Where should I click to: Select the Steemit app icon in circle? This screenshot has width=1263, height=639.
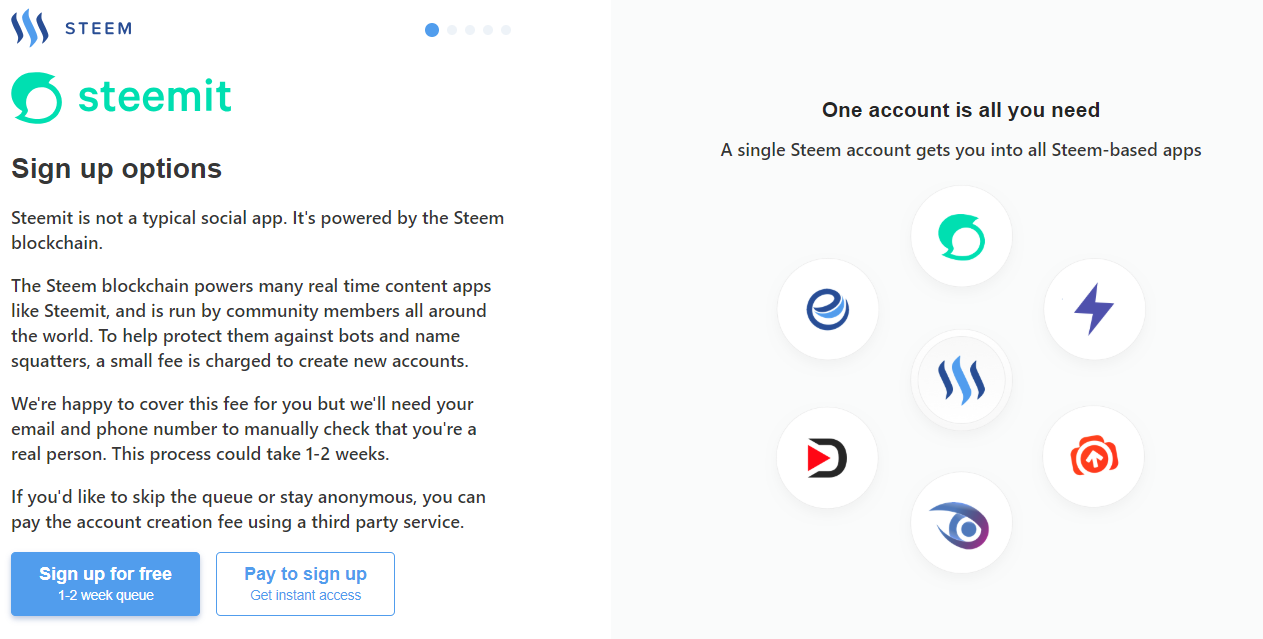(961, 236)
